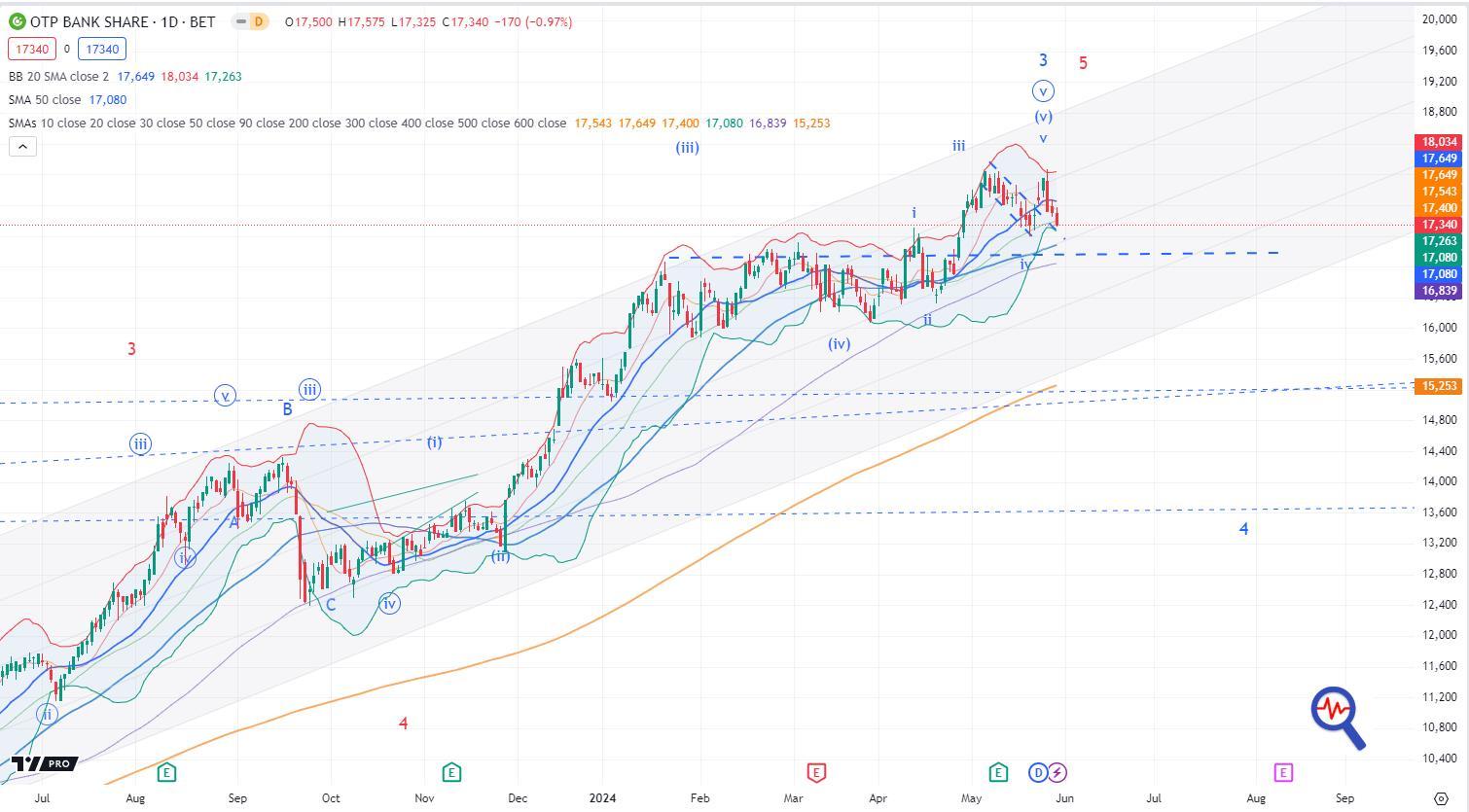Click the 2024 label on time axis
The height and width of the screenshot is (812, 1469).
click(x=603, y=798)
